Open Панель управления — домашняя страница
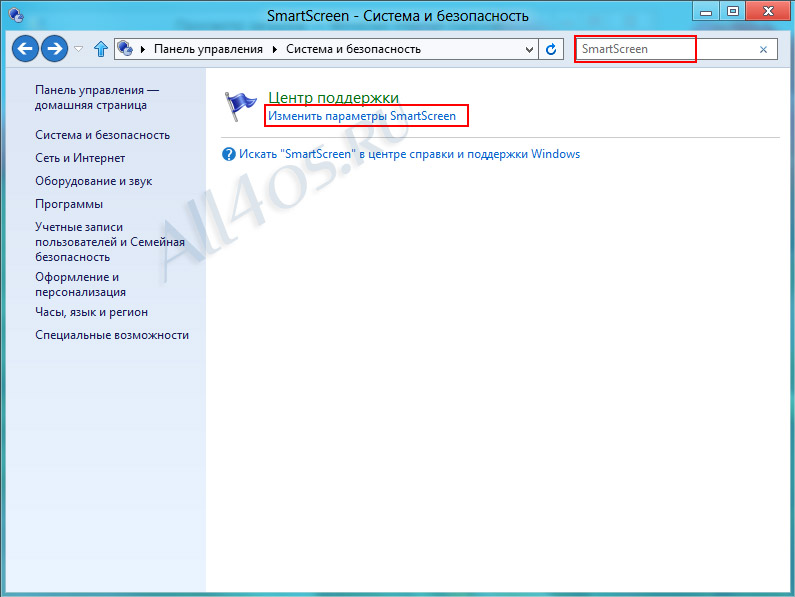 coord(97,97)
